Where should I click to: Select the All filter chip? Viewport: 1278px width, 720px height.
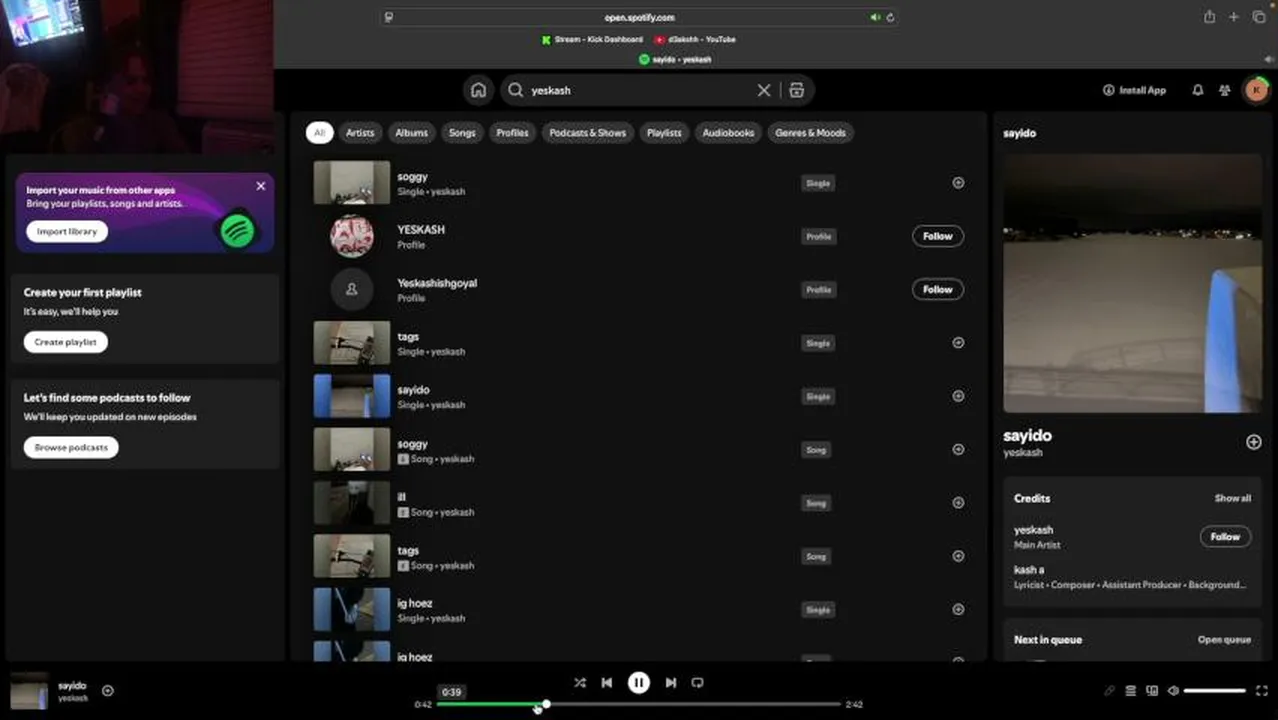pyautogui.click(x=319, y=132)
